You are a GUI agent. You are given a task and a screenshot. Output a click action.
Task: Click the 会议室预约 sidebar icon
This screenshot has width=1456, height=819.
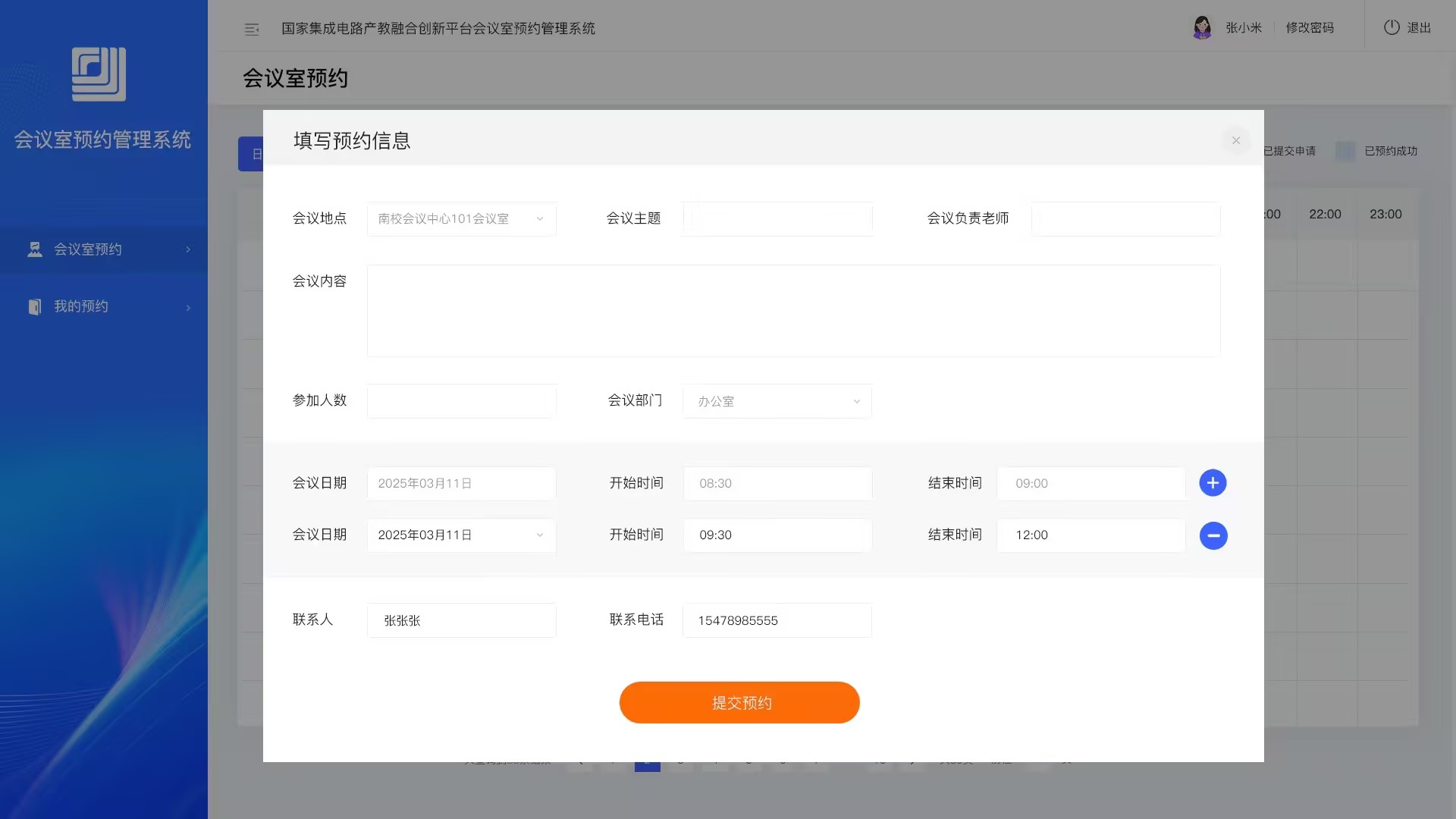pyautogui.click(x=35, y=249)
